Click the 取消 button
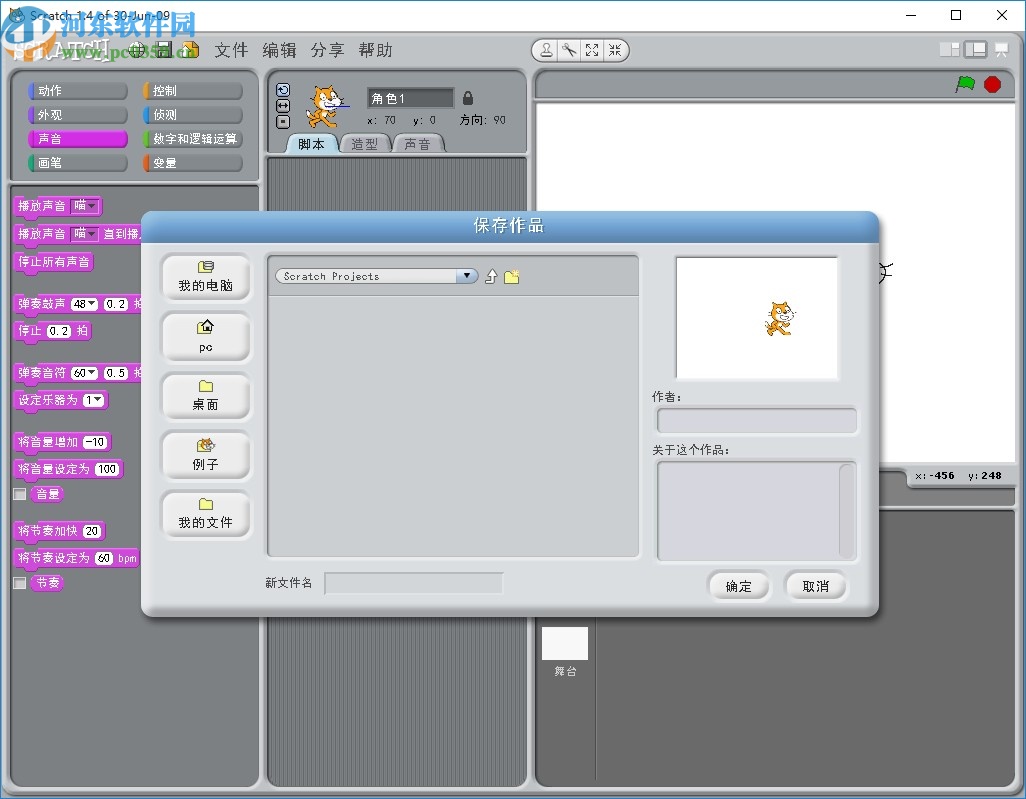The image size is (1026, 799). coord(816,587)
